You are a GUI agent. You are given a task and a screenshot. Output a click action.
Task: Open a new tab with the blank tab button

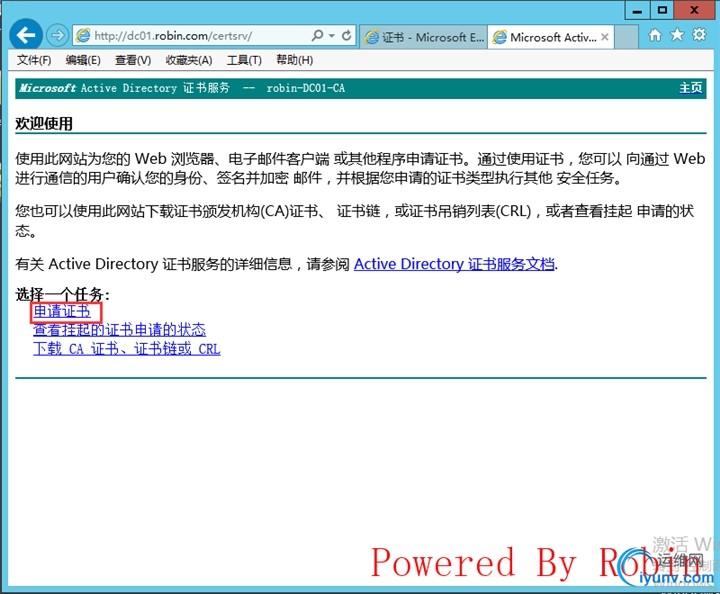point(626,37)
